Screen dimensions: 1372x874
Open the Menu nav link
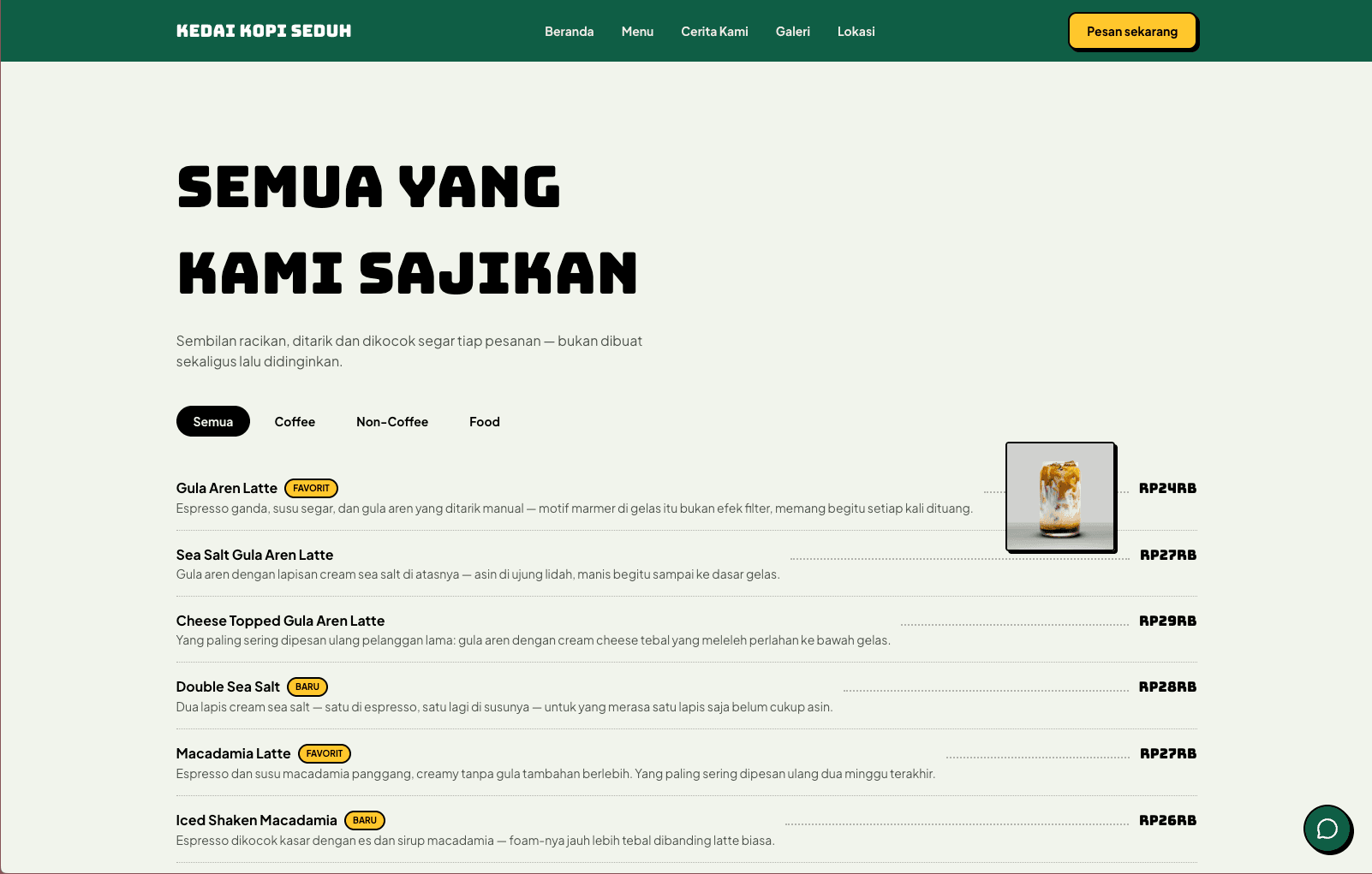[637, 32]
